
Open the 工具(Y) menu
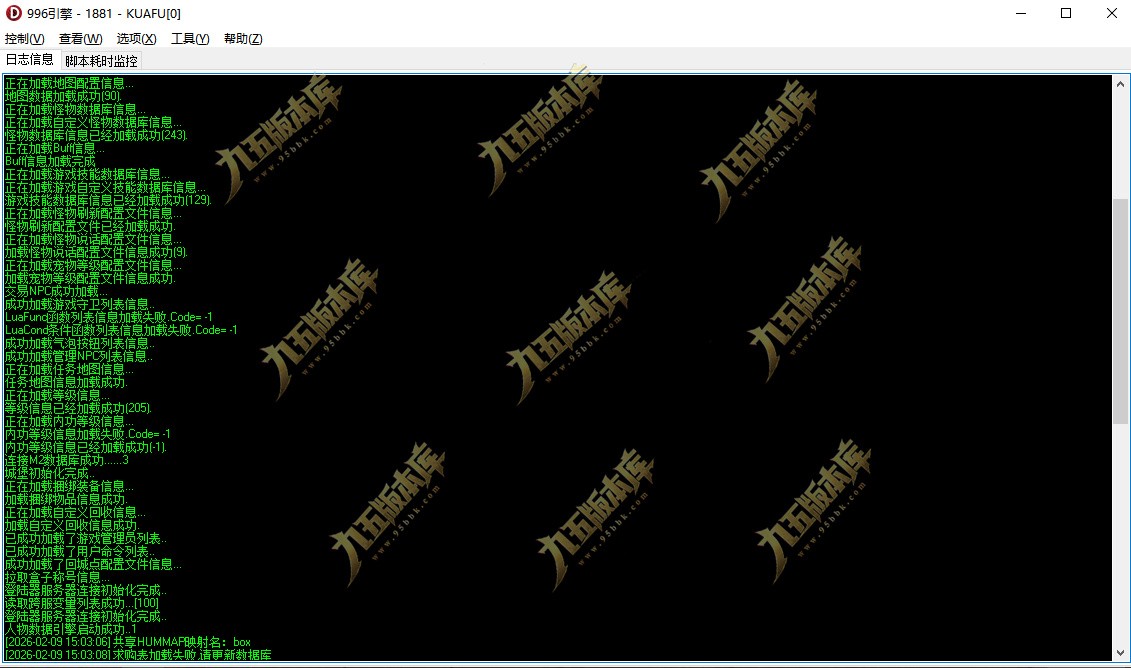point(190,39)
